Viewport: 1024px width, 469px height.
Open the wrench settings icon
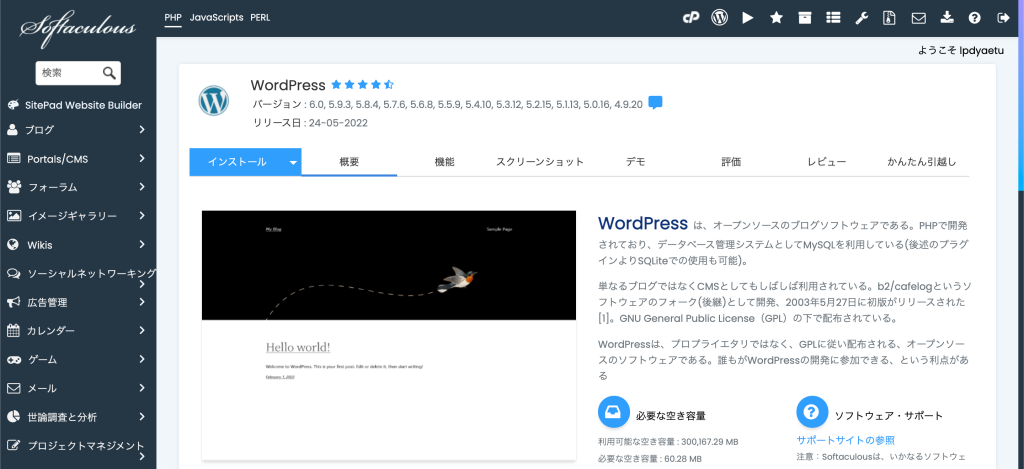coord(861,18)
